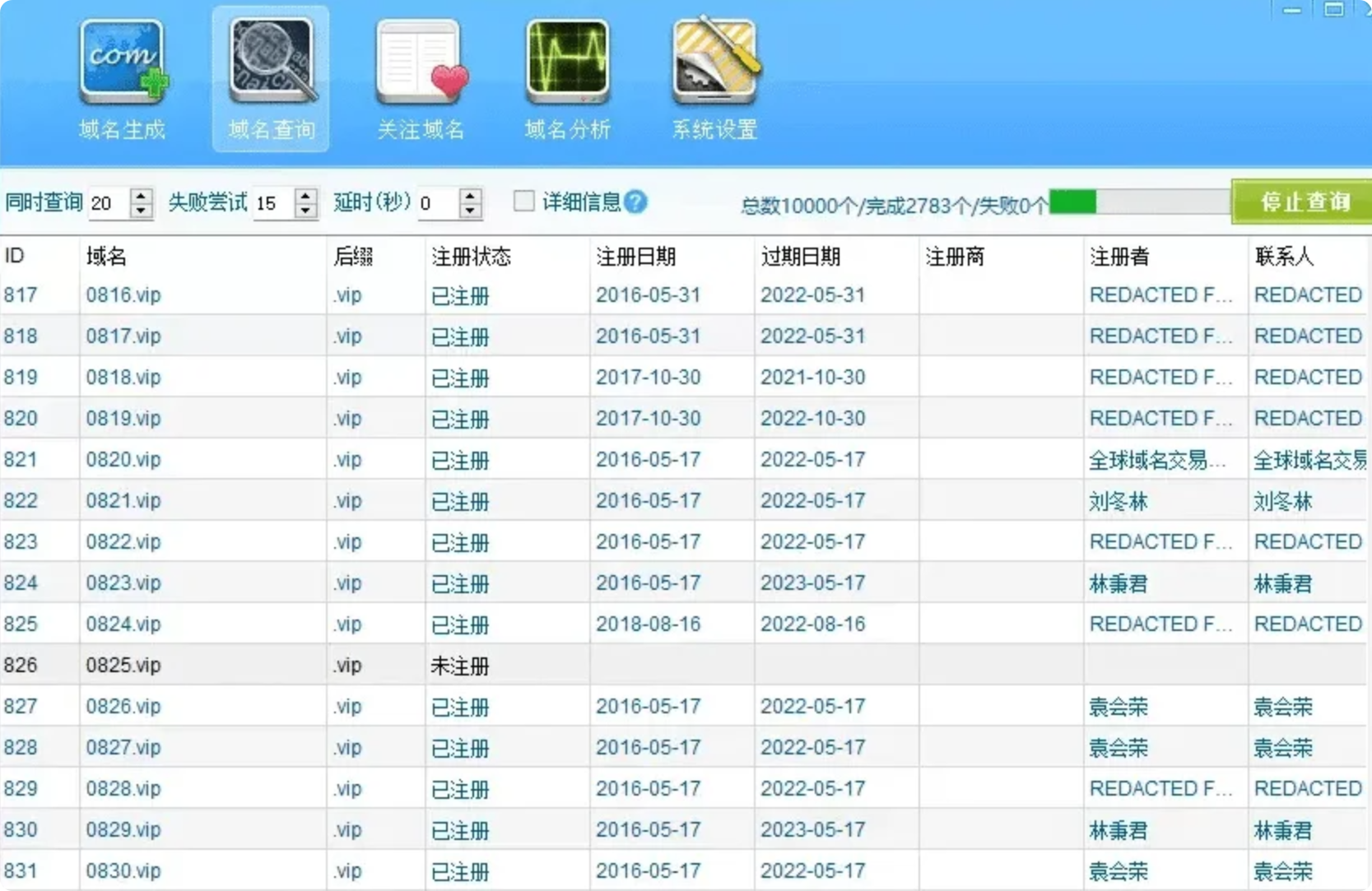Click the 失败尝试 number field
The height and width of the screenshot is (891, 1372).
click(272, 203)
